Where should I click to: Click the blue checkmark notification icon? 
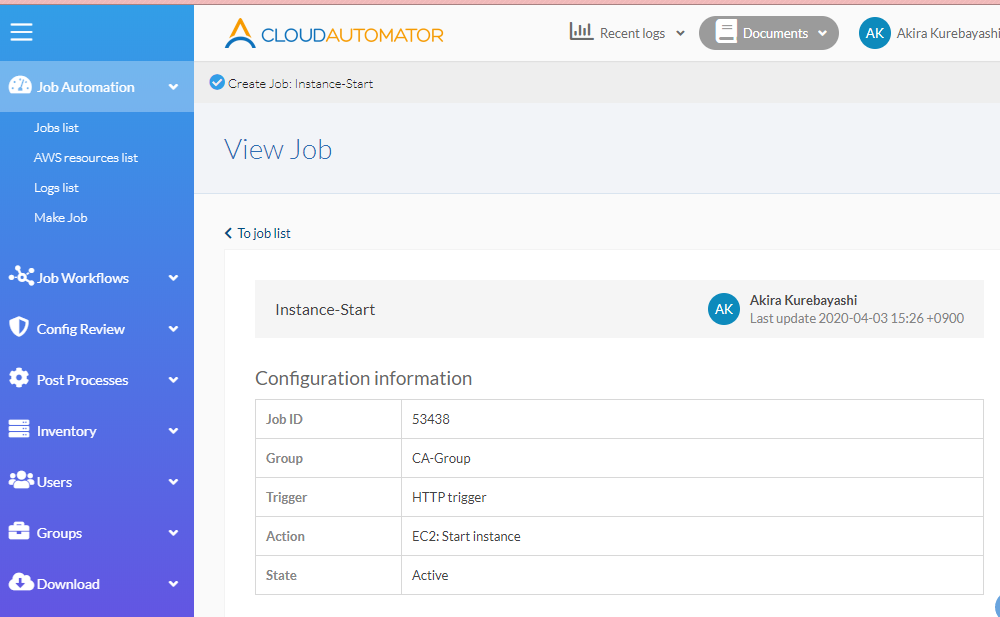[217, 82]
